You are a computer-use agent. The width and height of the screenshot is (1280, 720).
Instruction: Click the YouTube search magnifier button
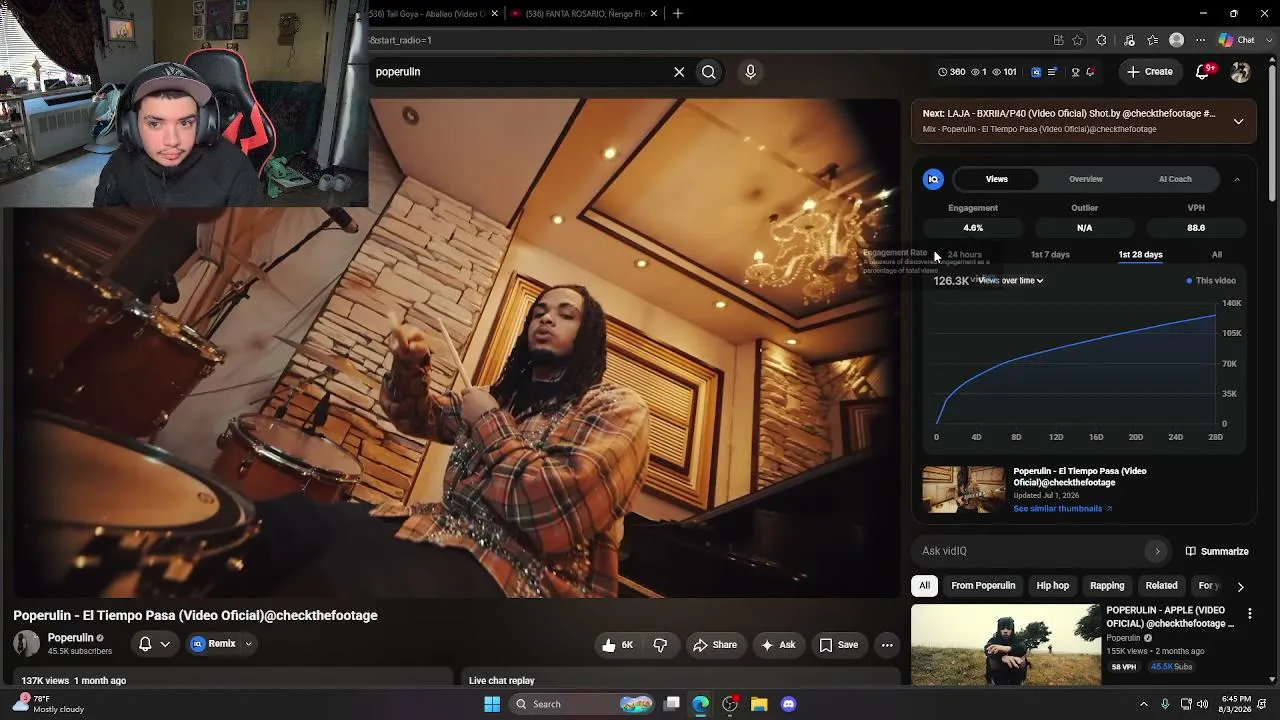[709, 72]
